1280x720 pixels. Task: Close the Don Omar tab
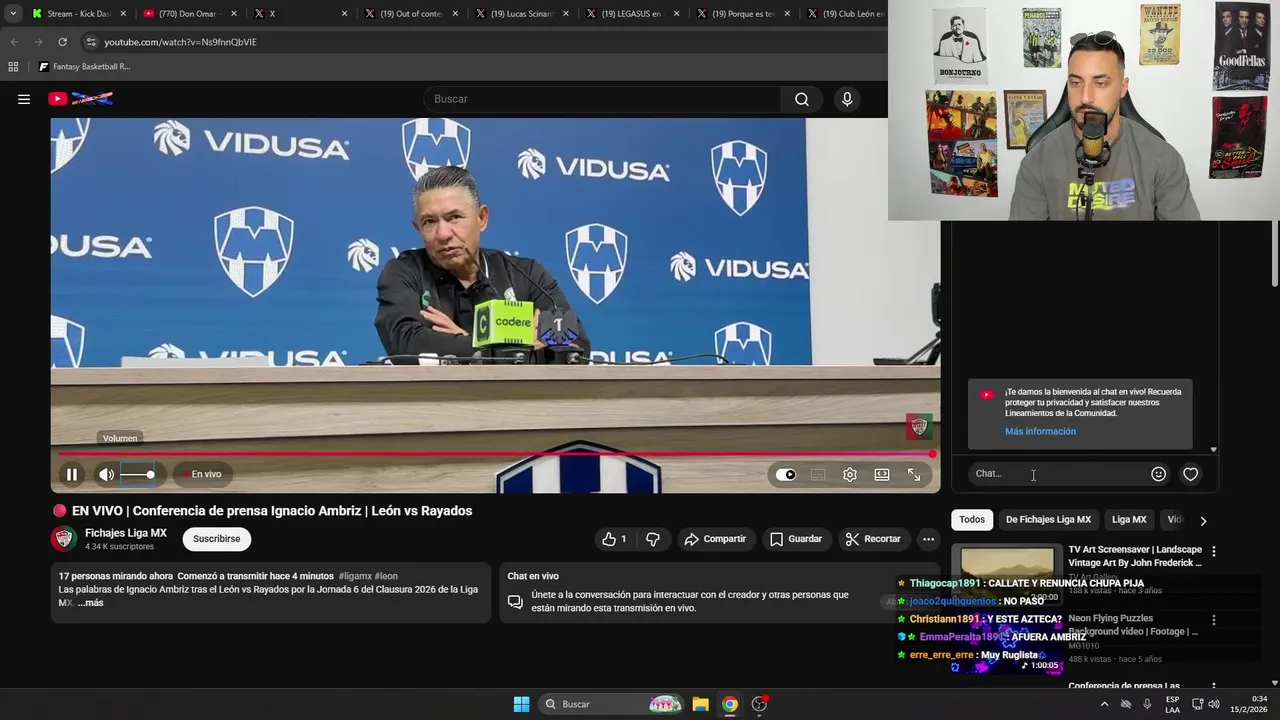234,14
